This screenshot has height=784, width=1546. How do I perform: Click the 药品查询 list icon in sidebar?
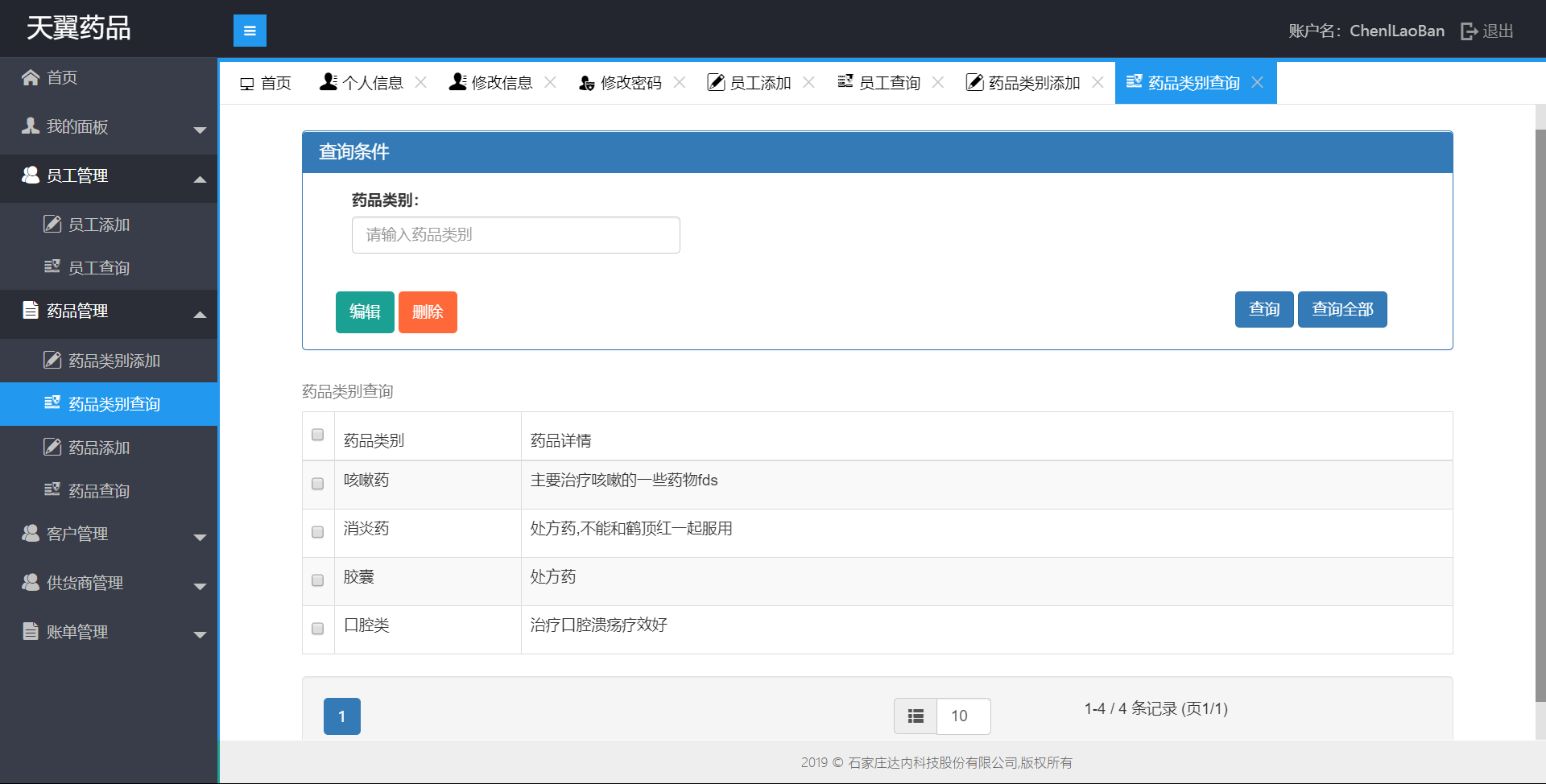click(x=52, y=490)
